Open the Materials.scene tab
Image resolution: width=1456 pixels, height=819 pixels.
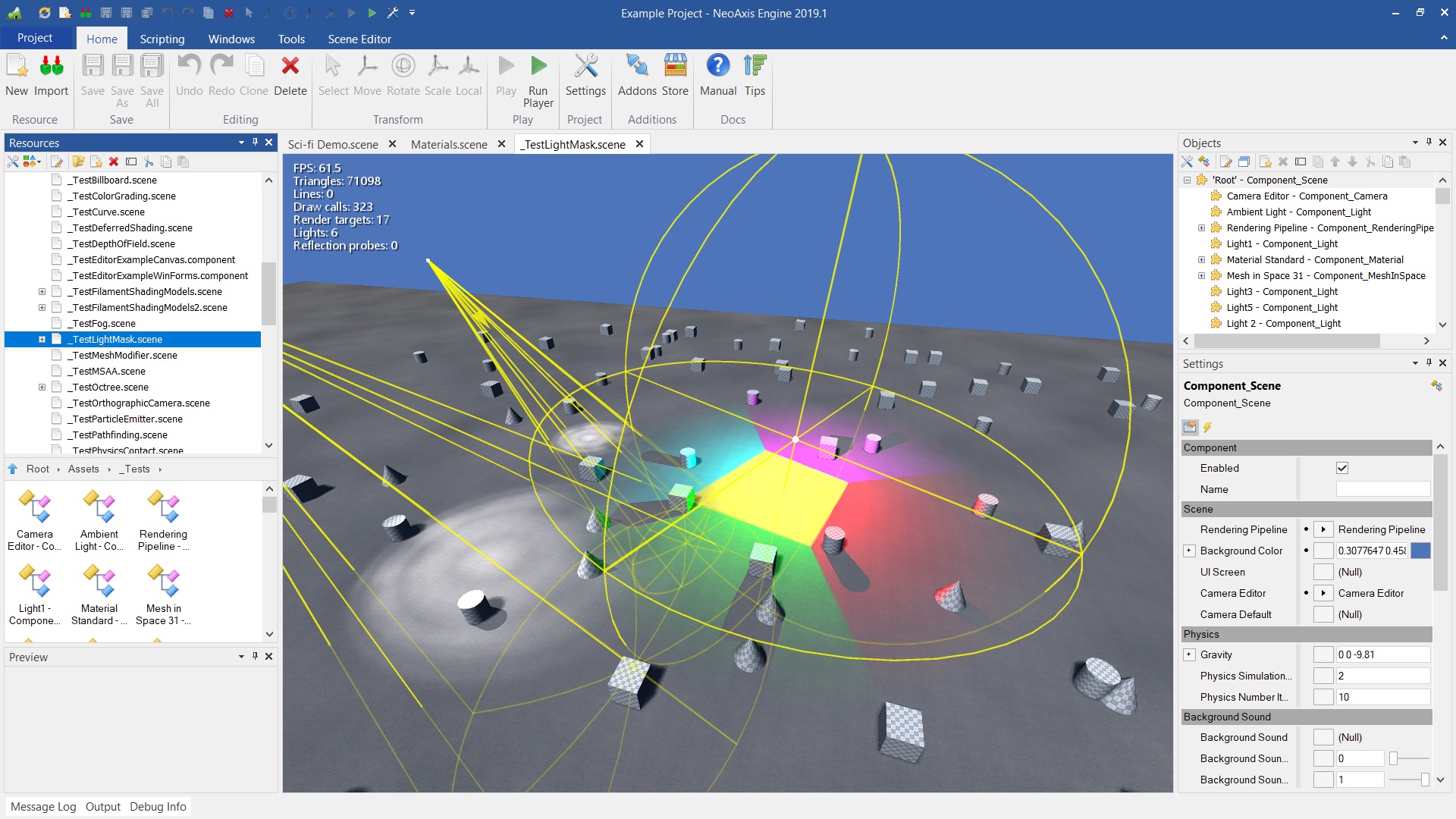448,144
